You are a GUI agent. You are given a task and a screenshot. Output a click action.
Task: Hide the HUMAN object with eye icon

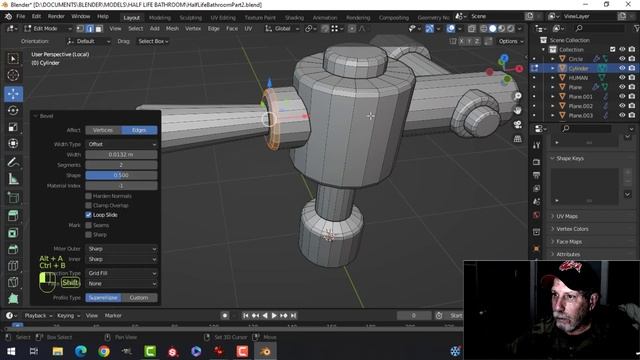point(622,78)
